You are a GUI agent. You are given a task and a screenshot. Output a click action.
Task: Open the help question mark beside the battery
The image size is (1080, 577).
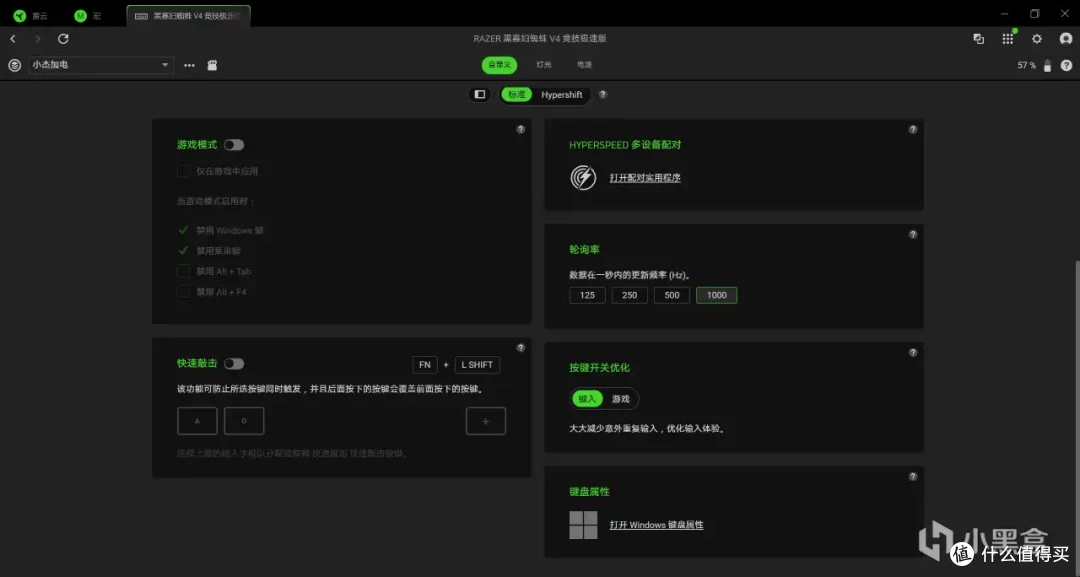(x=1066, y=65)
